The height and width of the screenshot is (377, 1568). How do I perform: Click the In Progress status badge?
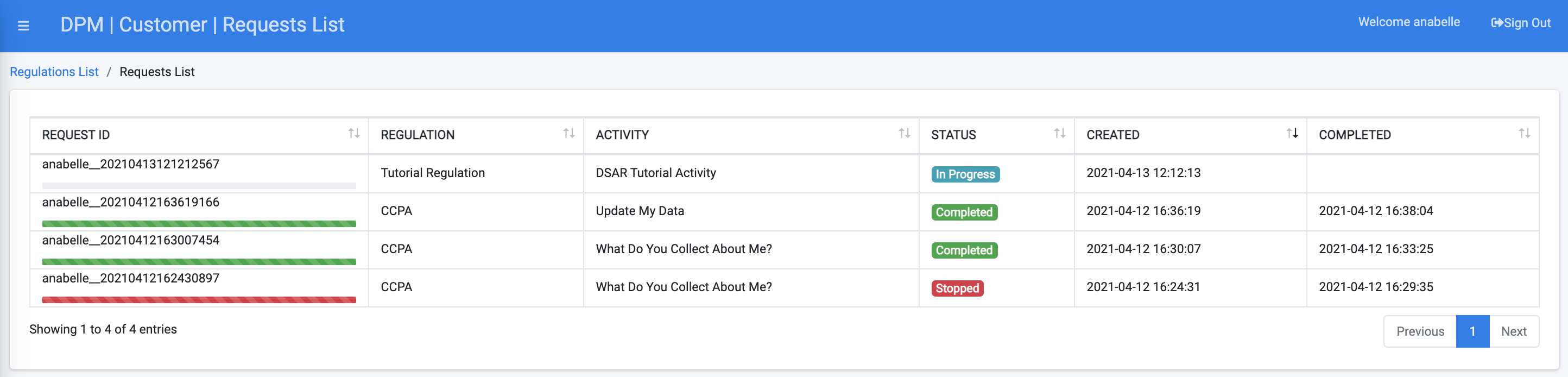[965, 174]
